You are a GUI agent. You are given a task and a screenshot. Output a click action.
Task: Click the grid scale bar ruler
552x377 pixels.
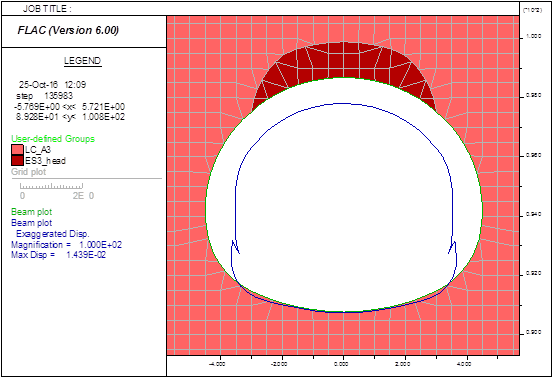[51, 186]
